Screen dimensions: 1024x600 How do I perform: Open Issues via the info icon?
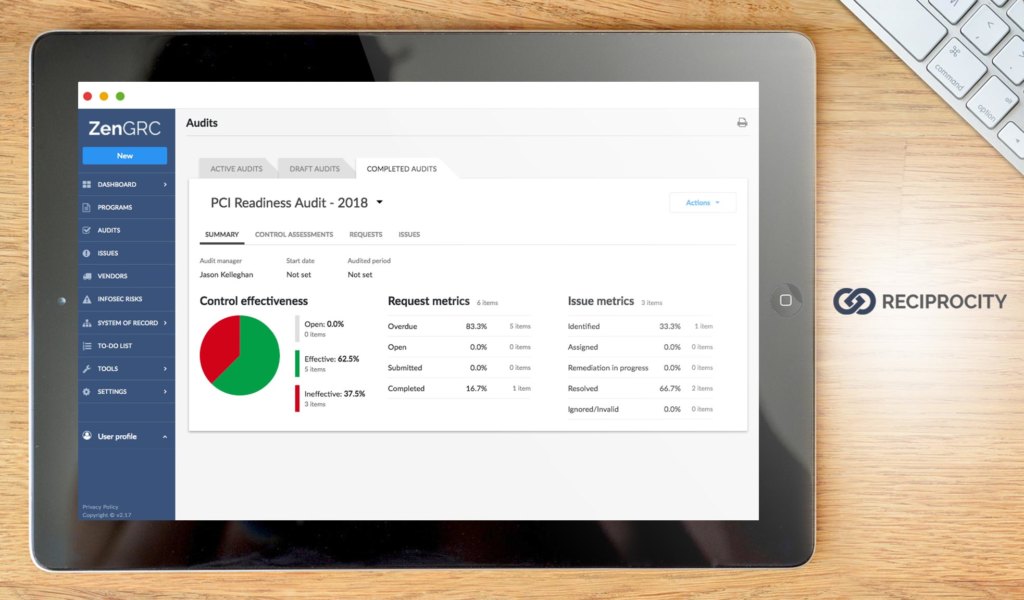(x=86, y=252)
